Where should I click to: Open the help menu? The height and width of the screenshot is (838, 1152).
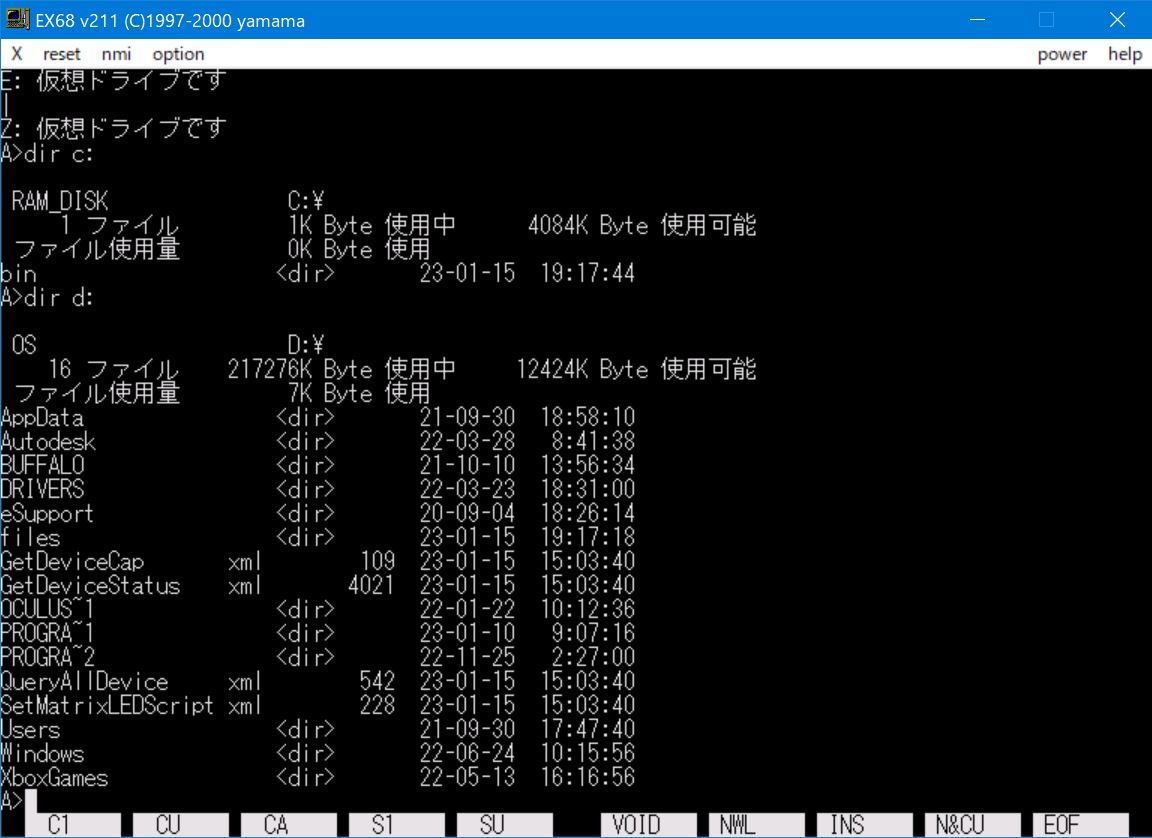click(1124, 54)
